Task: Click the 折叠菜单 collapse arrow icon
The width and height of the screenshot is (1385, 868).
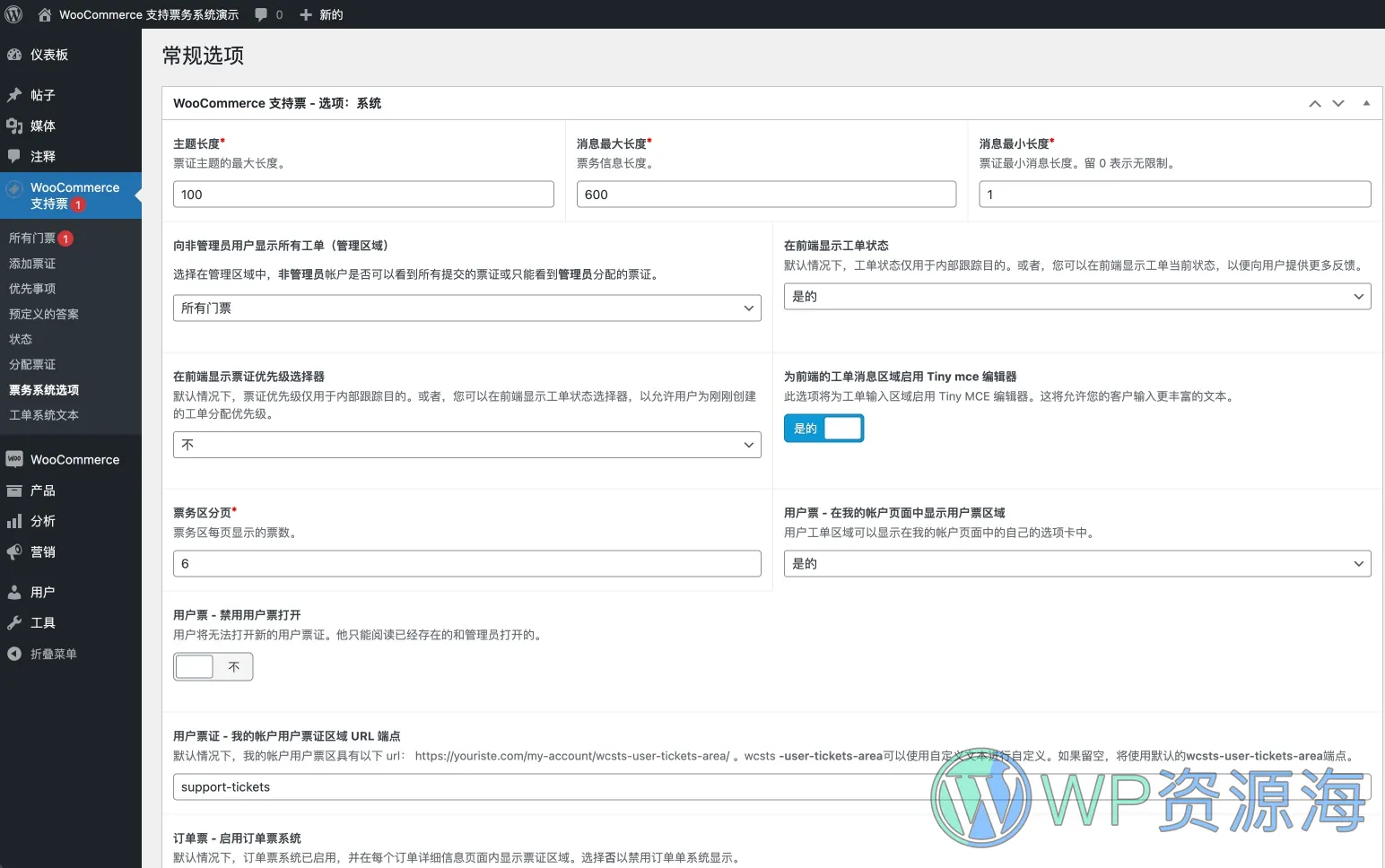Action: 14,654
